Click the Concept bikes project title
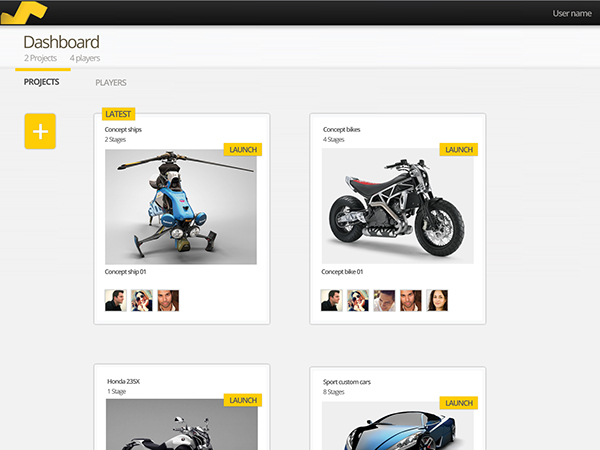600x450 pixels. coord(341,129)
